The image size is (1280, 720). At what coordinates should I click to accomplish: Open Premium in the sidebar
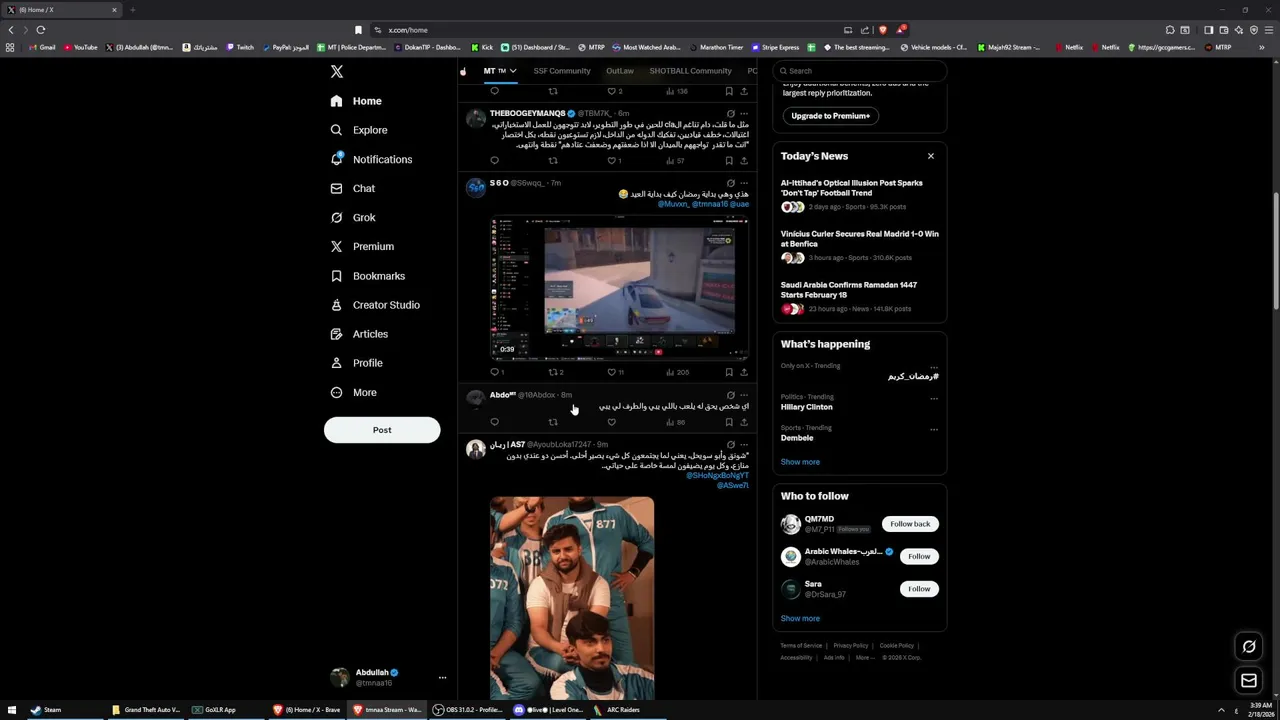pyautogui.click(x=362, y=246)
